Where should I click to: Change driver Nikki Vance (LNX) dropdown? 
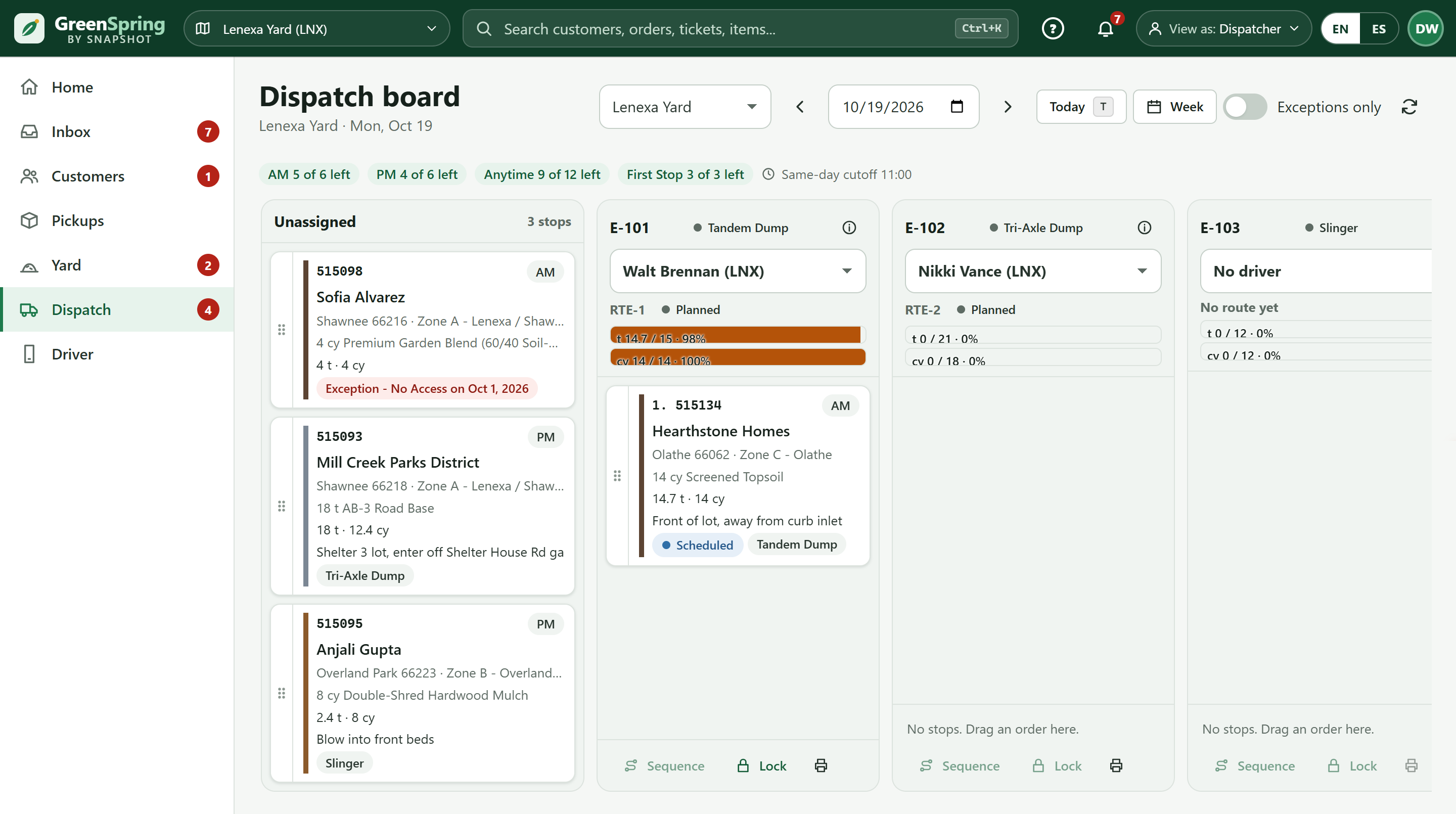point(1033,272)
